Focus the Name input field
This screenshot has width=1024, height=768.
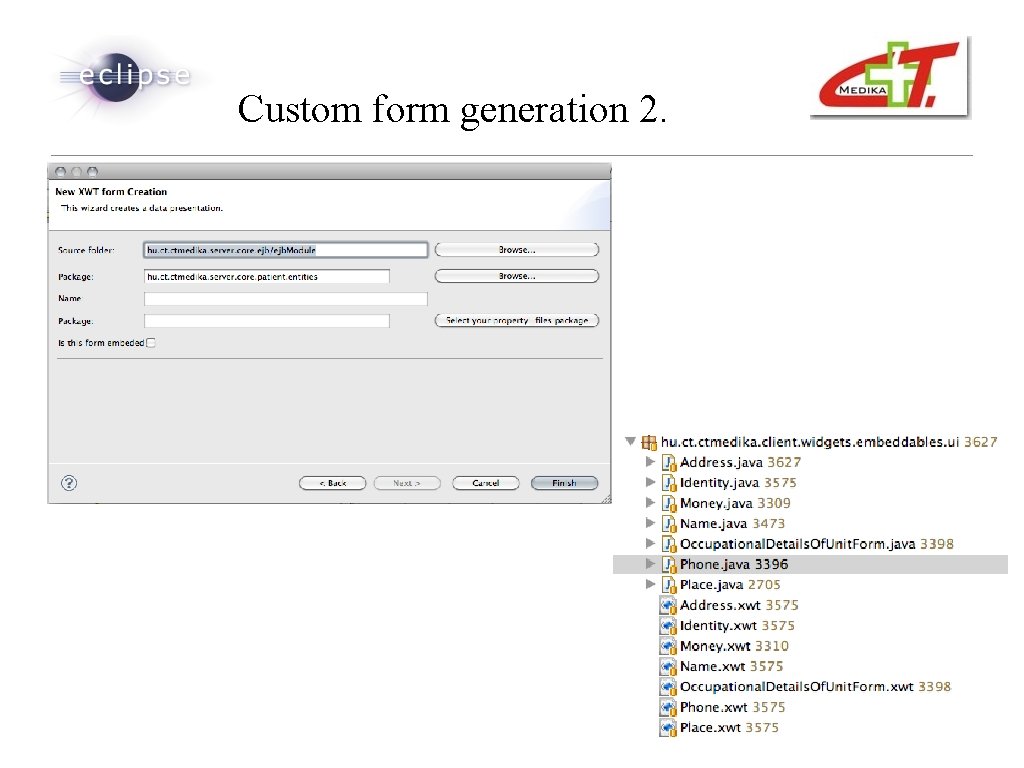pyautogui.click(x=285, y=299)
